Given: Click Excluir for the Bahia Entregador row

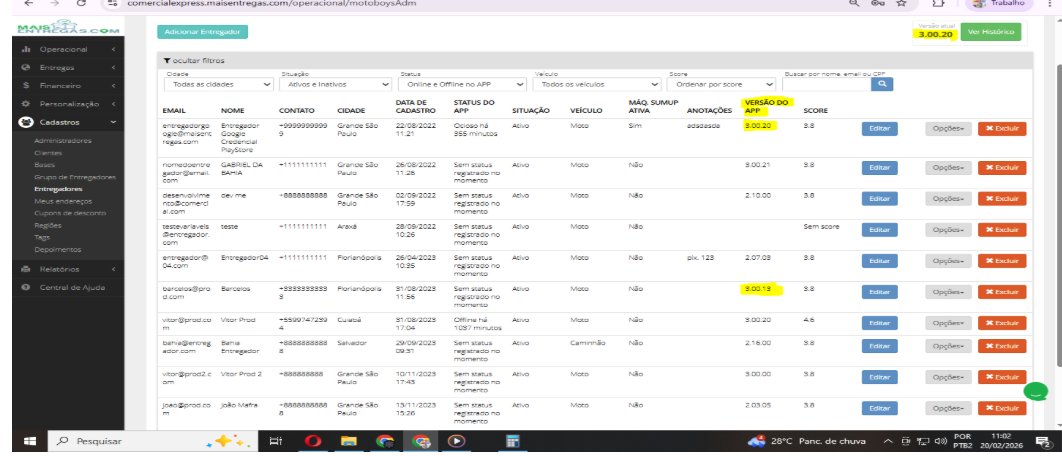Looking at the screenshot, I should [x=1002, y=346].
